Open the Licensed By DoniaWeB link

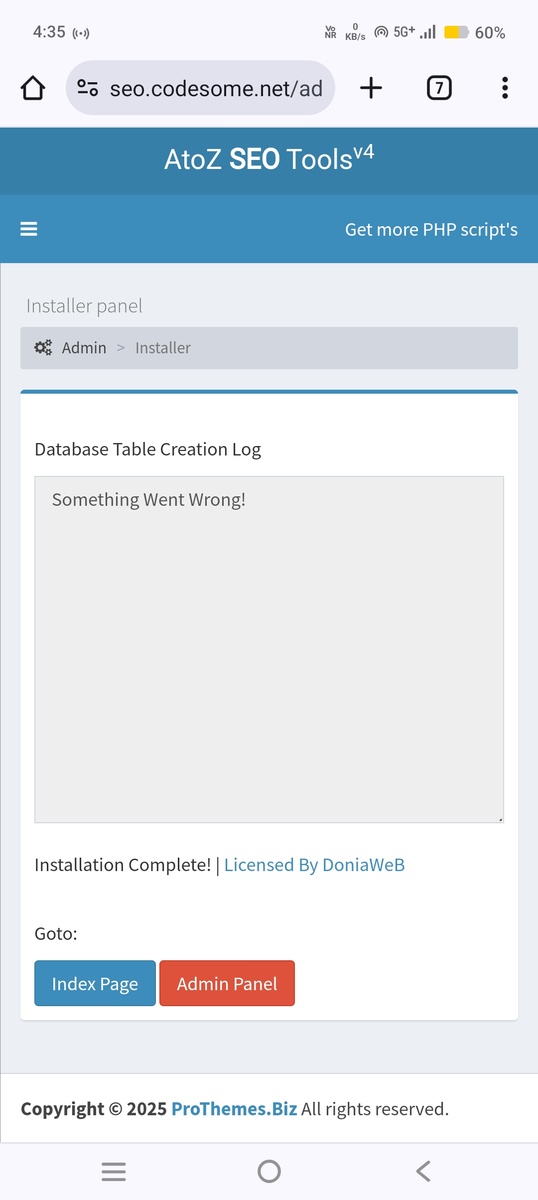pos(314,865)
